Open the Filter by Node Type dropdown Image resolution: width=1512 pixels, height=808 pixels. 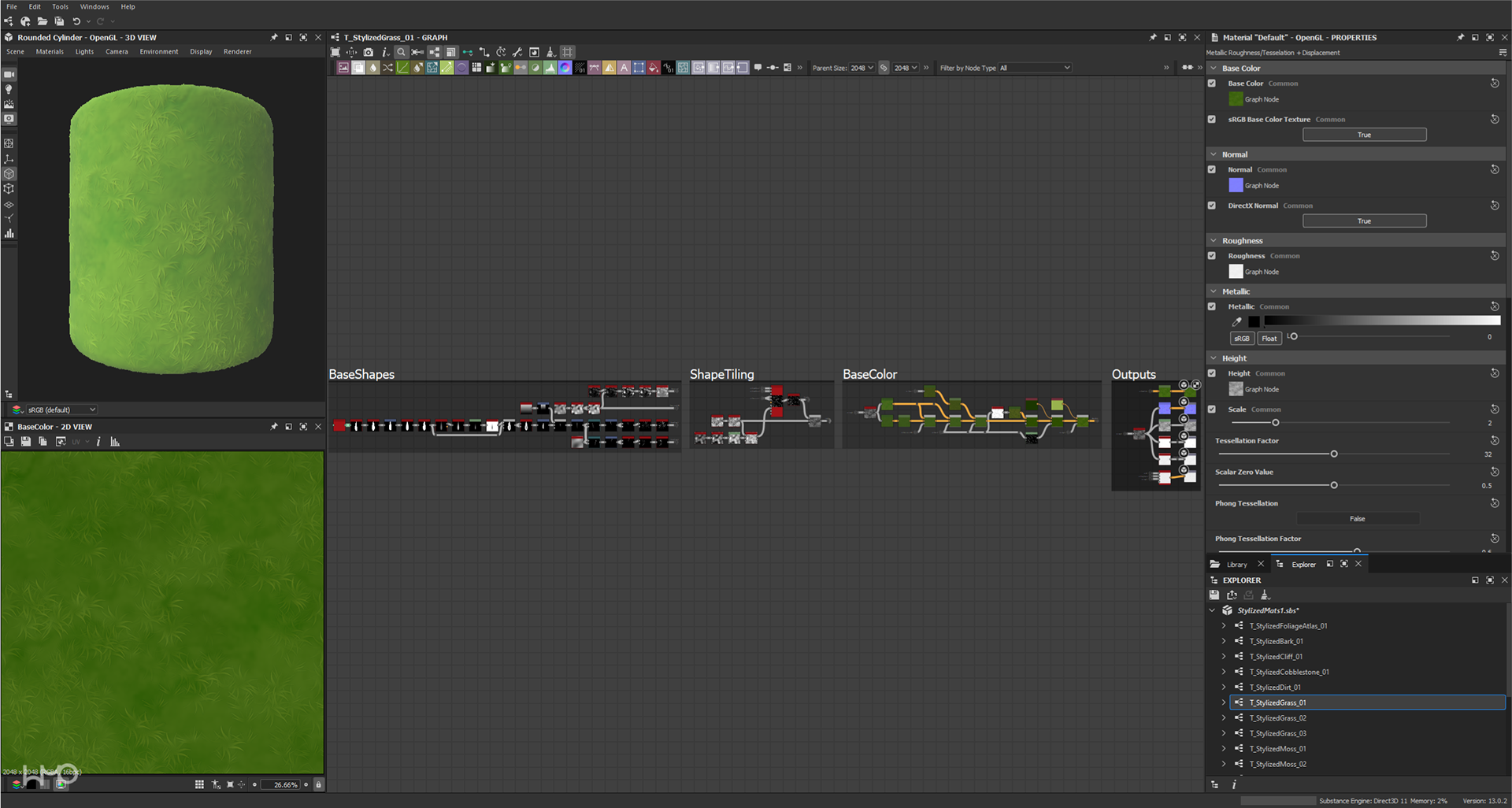coord(1035,68)
